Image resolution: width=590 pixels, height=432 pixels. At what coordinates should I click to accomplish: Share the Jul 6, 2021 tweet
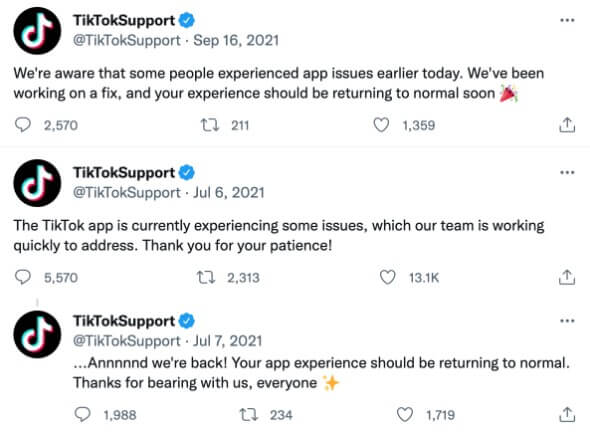[567, 277]
